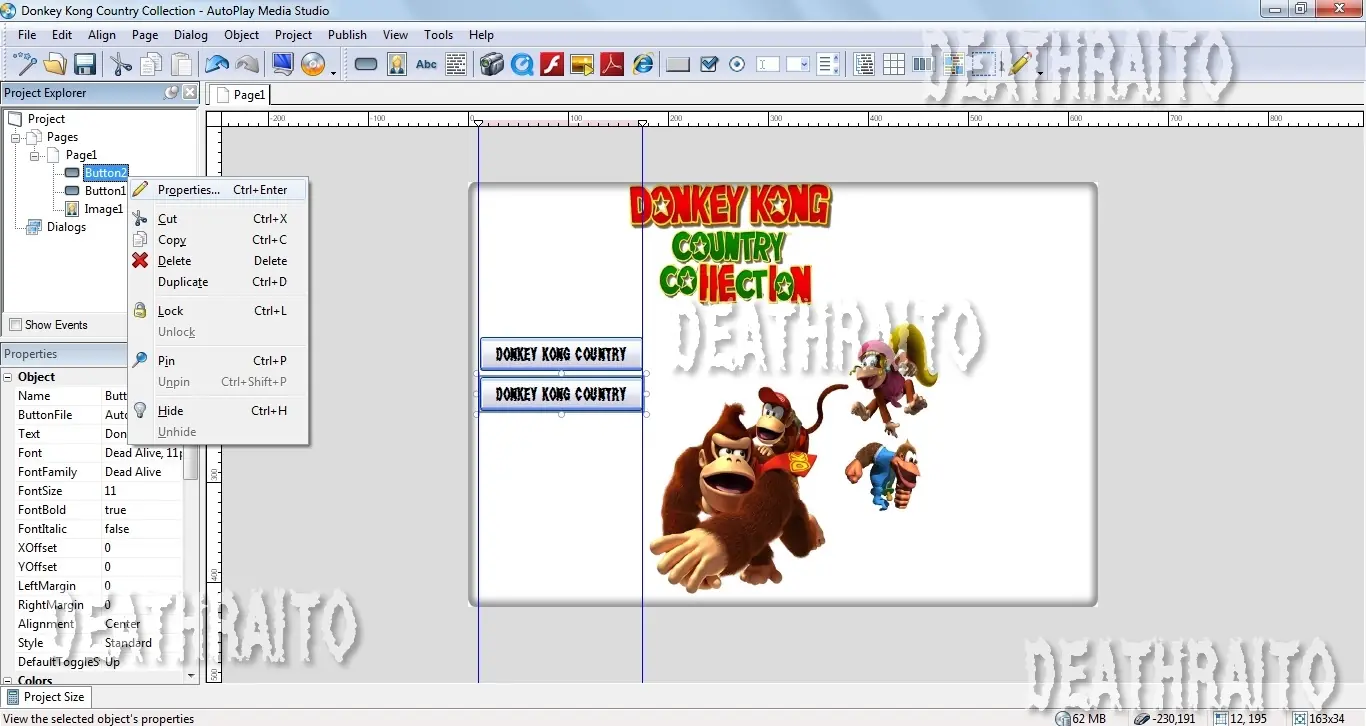Insert a Progress bar object
This screenshot has width=1366, height=726.
tap(923, 65)
